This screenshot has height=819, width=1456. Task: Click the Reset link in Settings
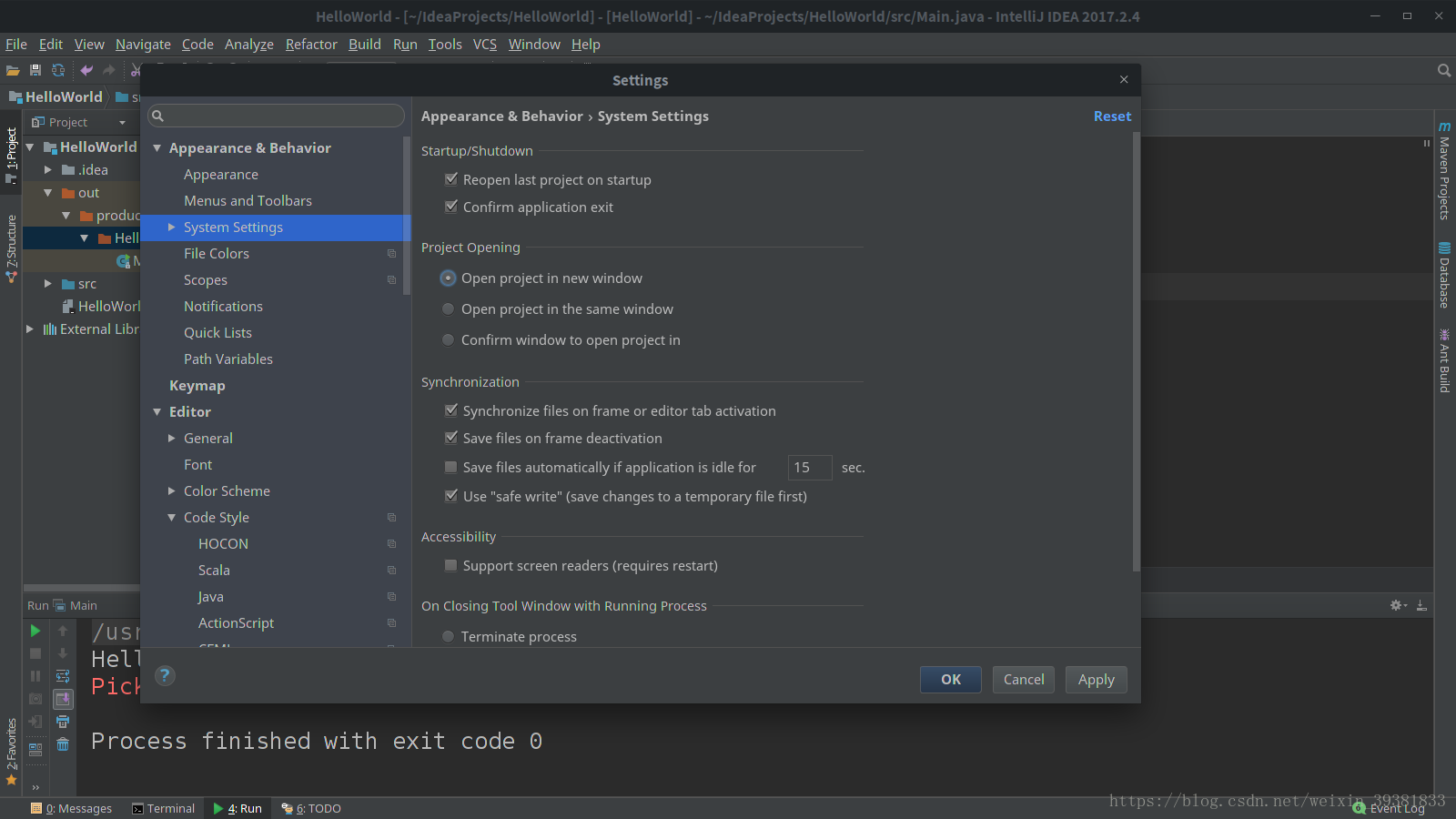click(1112, 116)
